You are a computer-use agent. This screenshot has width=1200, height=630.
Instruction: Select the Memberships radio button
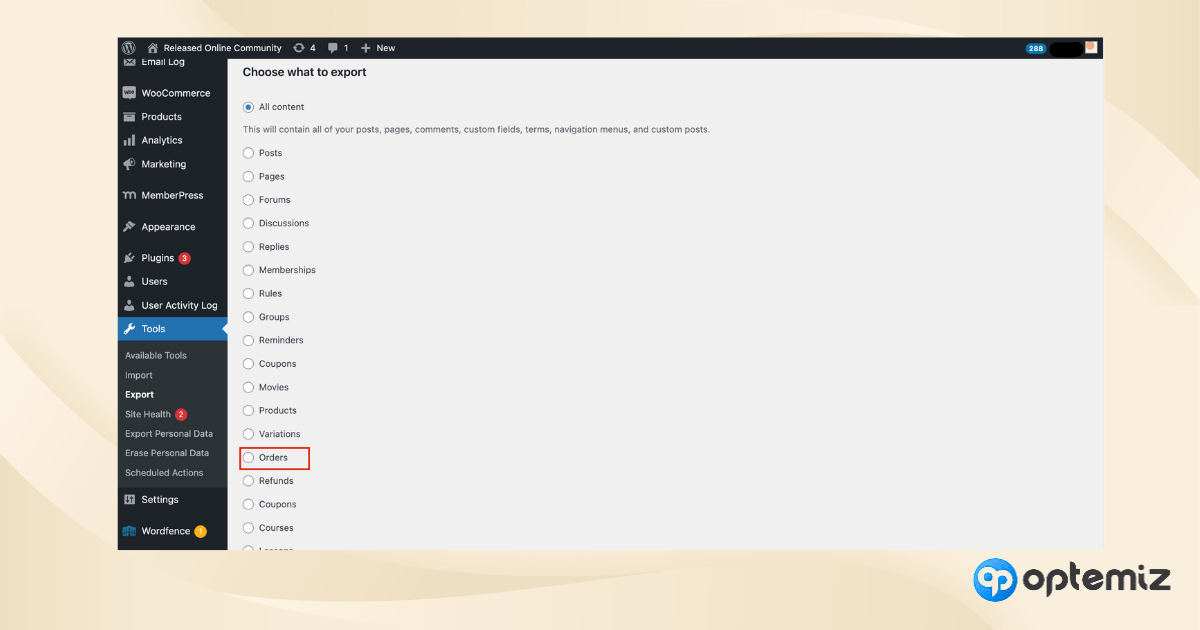tap(249, 270)
